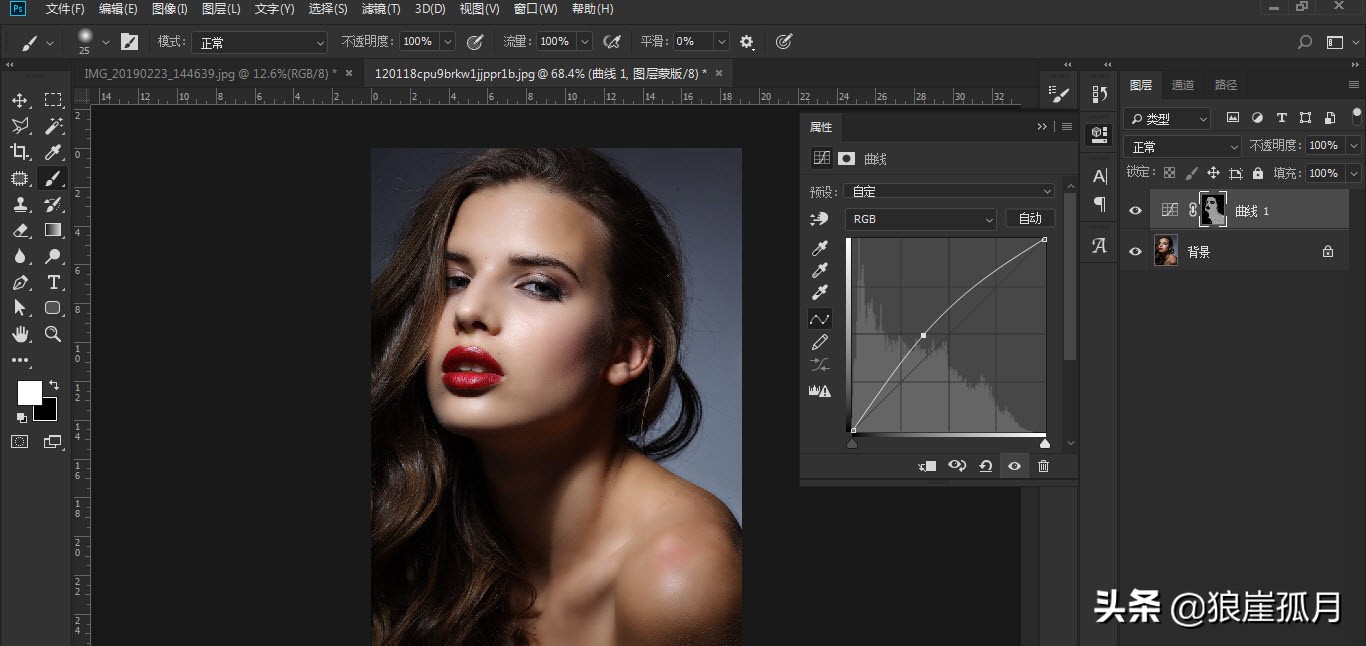Select the Gradient tool
Viewport: 1366px width, 646px height.
click(x=53, y=230)
